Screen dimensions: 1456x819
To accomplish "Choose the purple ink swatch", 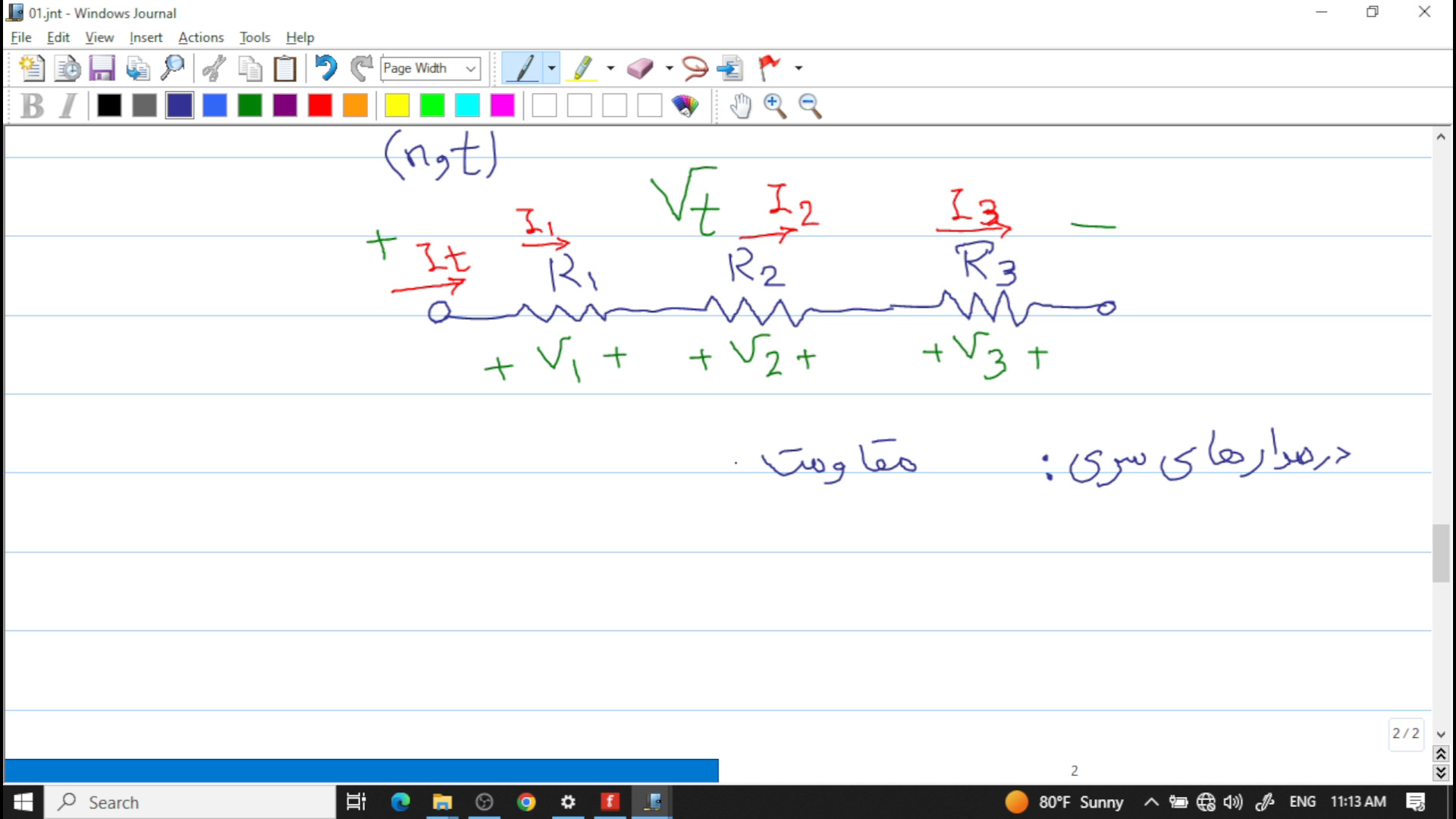I will tap(285, 105).
